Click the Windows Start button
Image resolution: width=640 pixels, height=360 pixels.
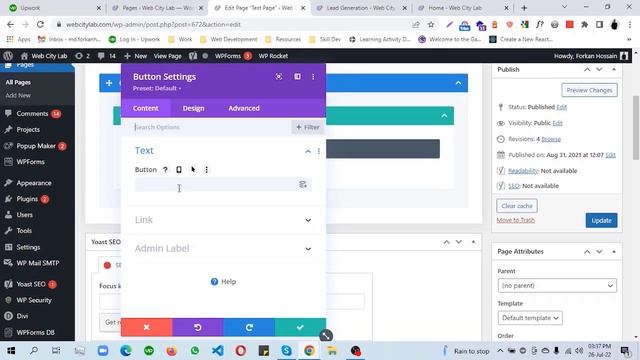point(11,351)
